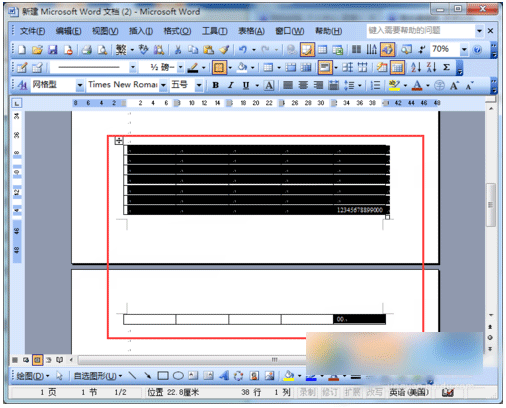Open the 插入(I) menu
The height and width of the screenshot is (408, 506).
pos(141,31)
